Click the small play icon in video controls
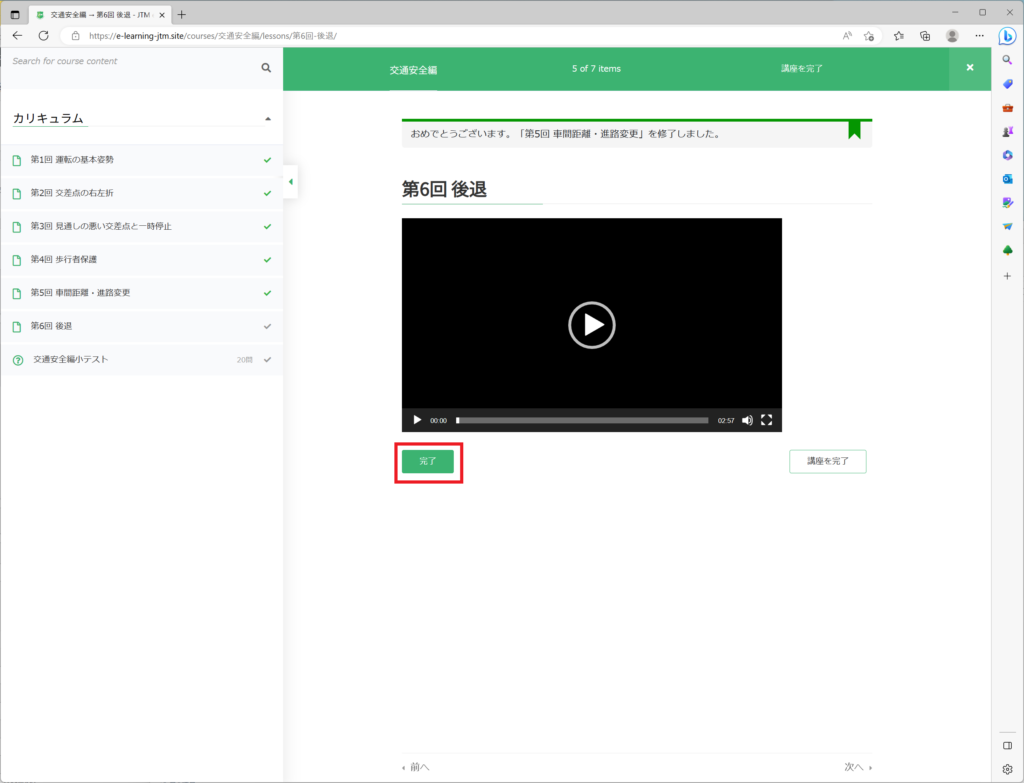Screen dimensions: 1024x783 pyautogui.click(x=417, y=420)
